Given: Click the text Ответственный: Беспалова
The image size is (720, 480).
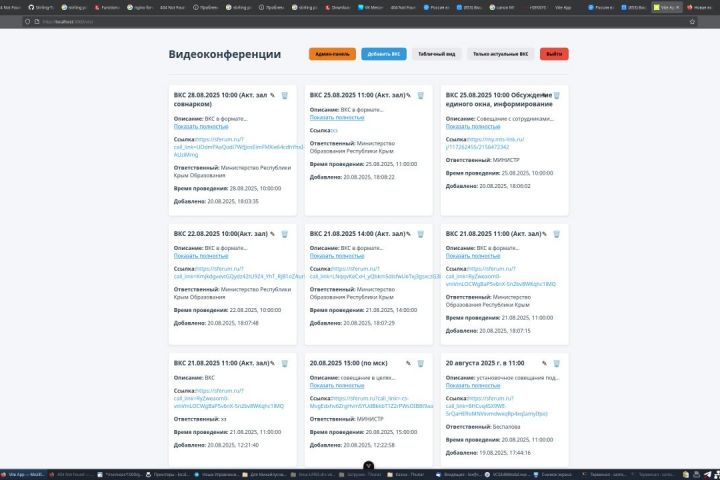Looking at the screenshot, I should coord(483,427).
